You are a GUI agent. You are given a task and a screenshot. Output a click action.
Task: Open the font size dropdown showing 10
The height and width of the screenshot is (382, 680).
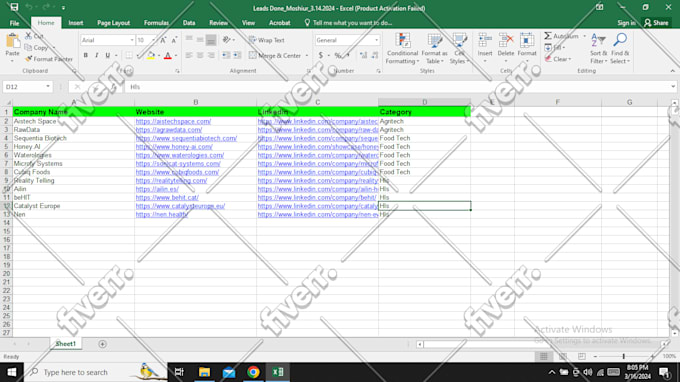(x=153, y=40)
